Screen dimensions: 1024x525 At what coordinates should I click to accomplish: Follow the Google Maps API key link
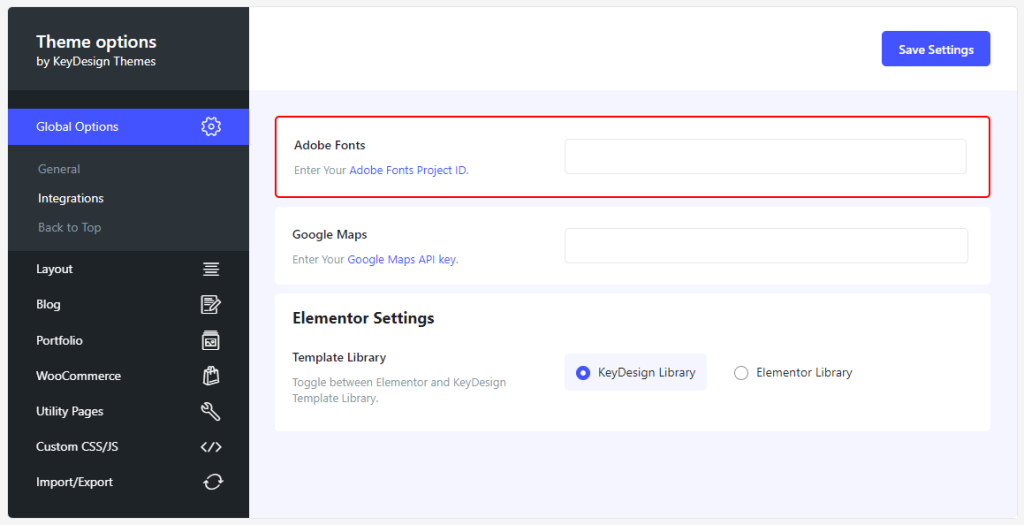click(402, 259)
